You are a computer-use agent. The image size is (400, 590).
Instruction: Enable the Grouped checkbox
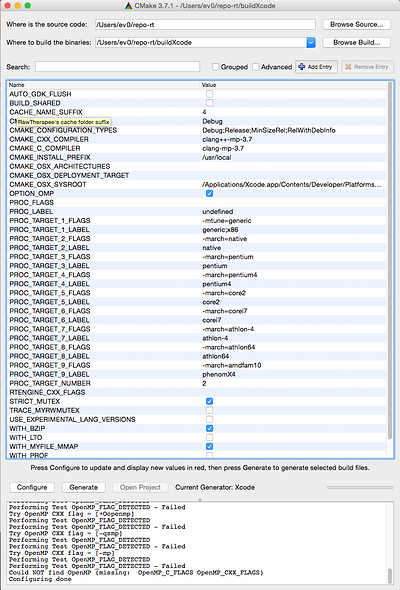tap(216, 67)
